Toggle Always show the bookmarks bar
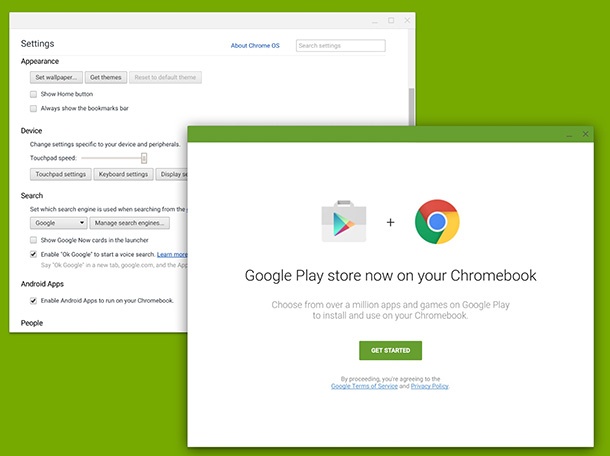 pos(33,108)
